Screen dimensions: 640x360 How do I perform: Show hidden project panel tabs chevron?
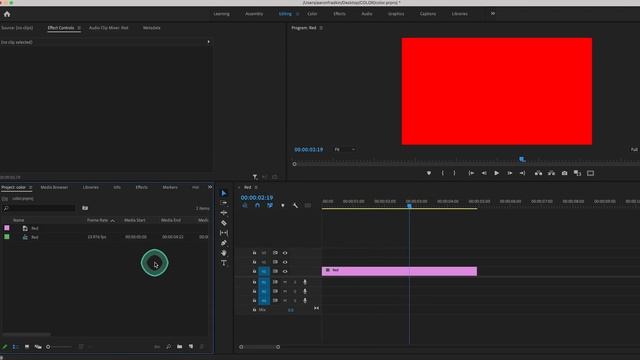coord(210,187)
